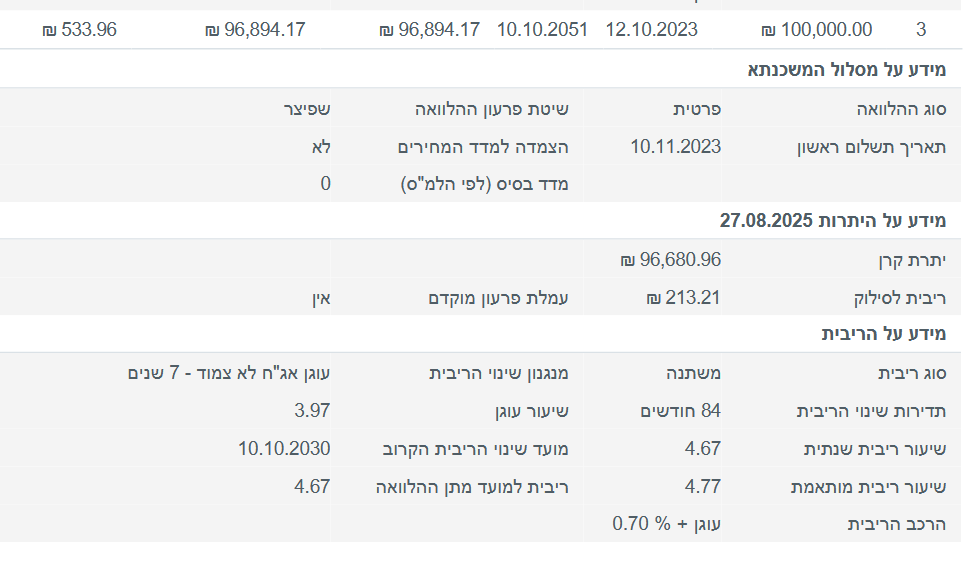Image resolution: width=968 pixels, height=574 pixels.
Task: Click the 100,000.00 ₪ loan amount
Action: (816, 30)
